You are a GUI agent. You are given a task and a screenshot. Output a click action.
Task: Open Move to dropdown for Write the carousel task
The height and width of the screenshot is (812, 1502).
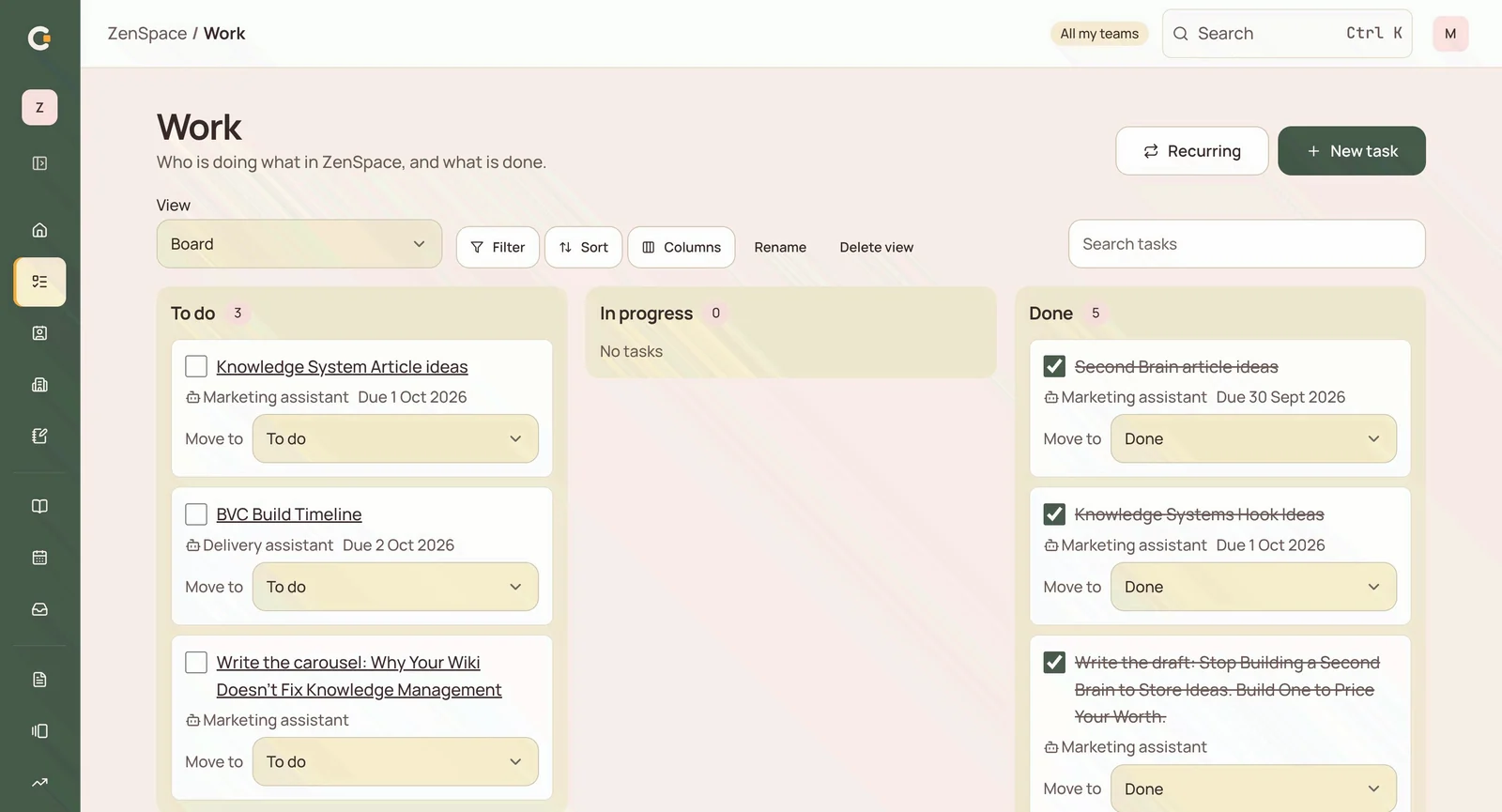[395, 761]
